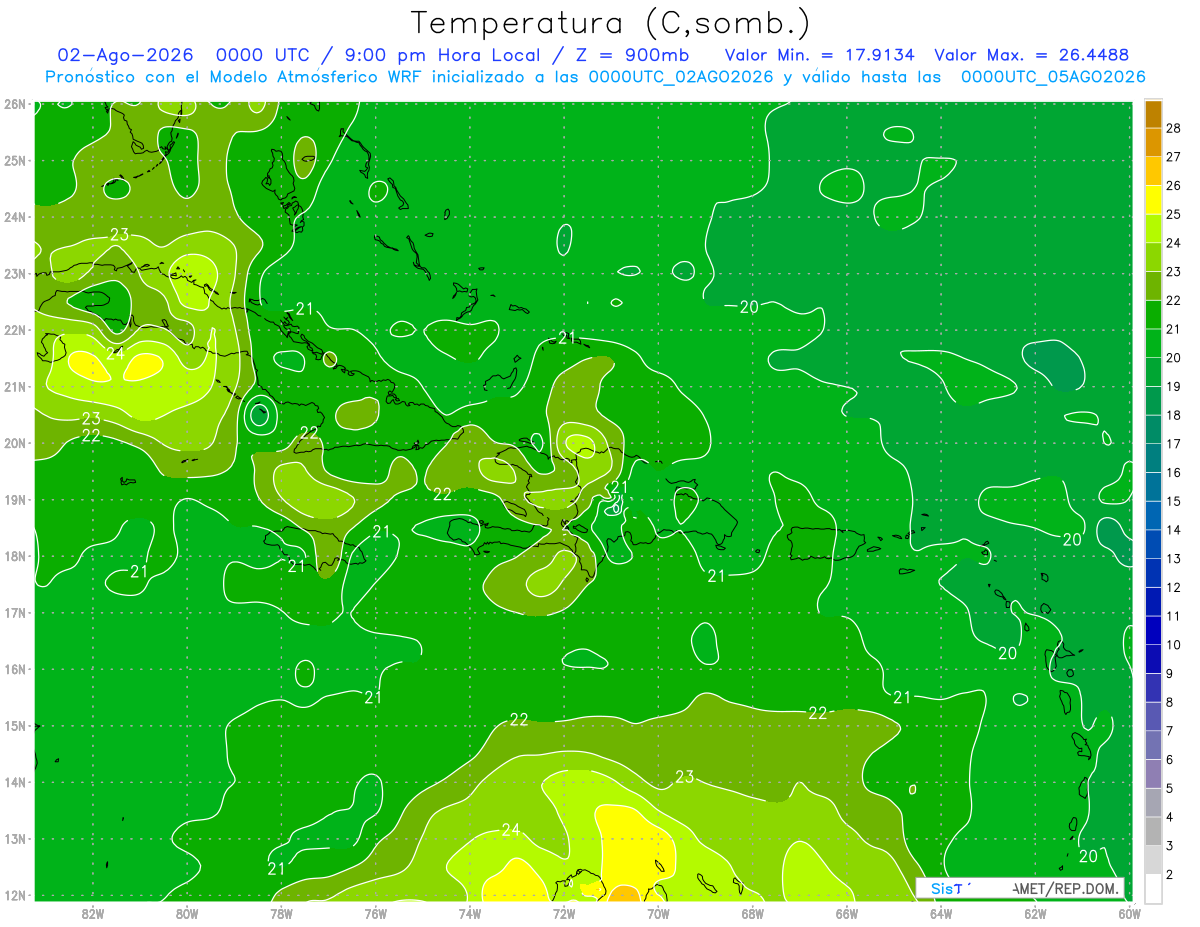
Task: Click latitude axis label 15N
Action: coord(14,725)
